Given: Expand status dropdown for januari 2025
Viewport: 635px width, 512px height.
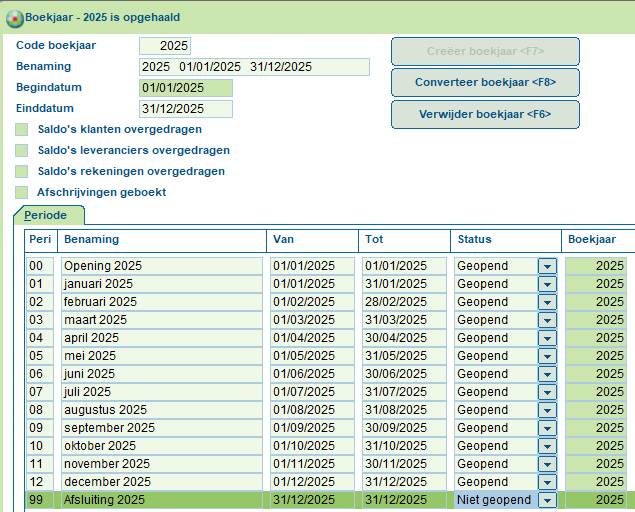Looking at the screenshot, I should [547, 284].
